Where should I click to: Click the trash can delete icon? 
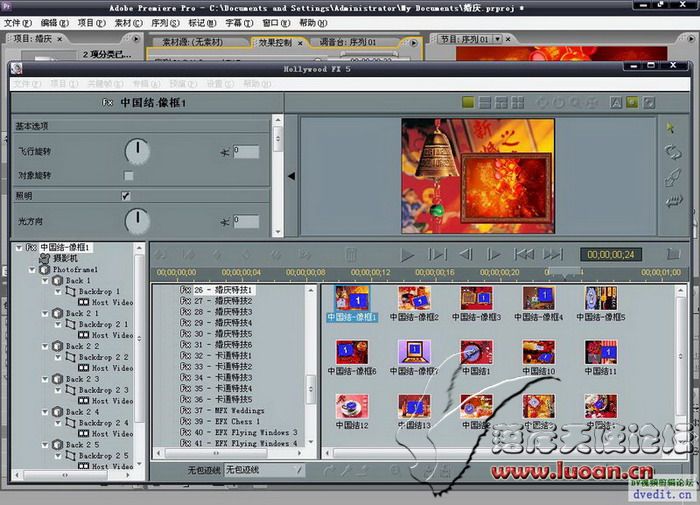point(351,255)
